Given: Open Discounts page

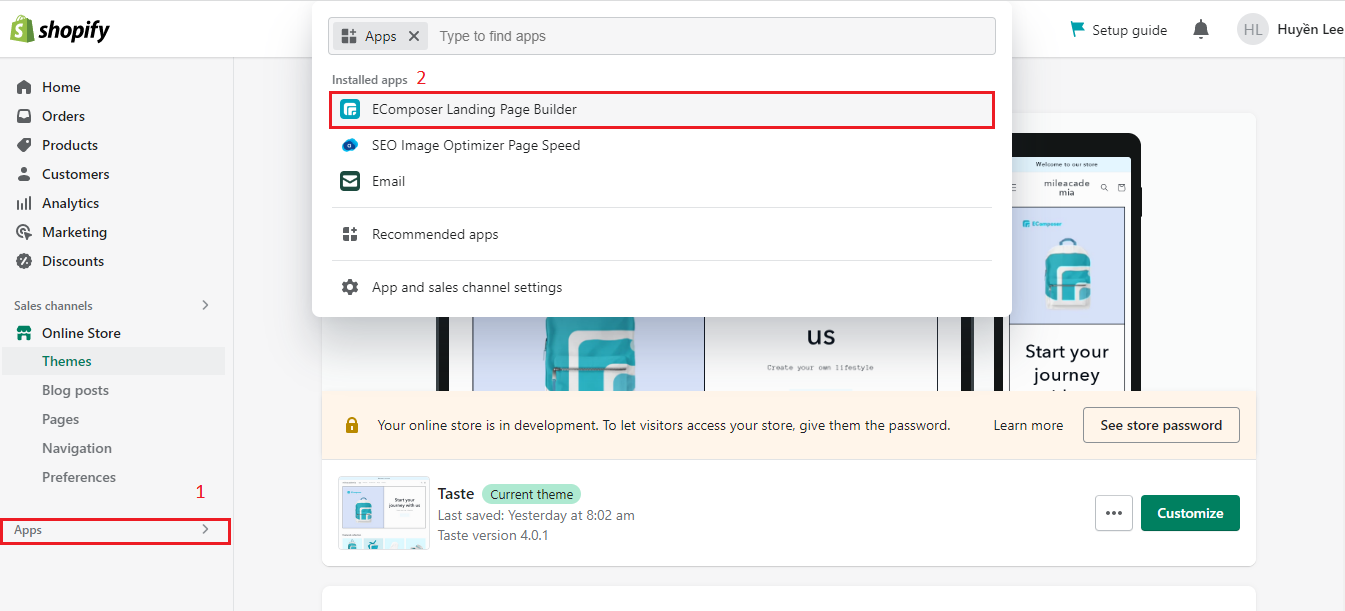Looking at the screenshot, I should [73, 261].
